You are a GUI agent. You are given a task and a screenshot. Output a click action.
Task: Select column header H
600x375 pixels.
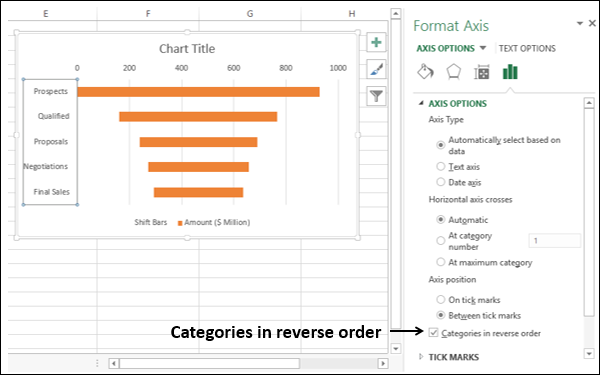pyautogui.click(x=352, y=14)
